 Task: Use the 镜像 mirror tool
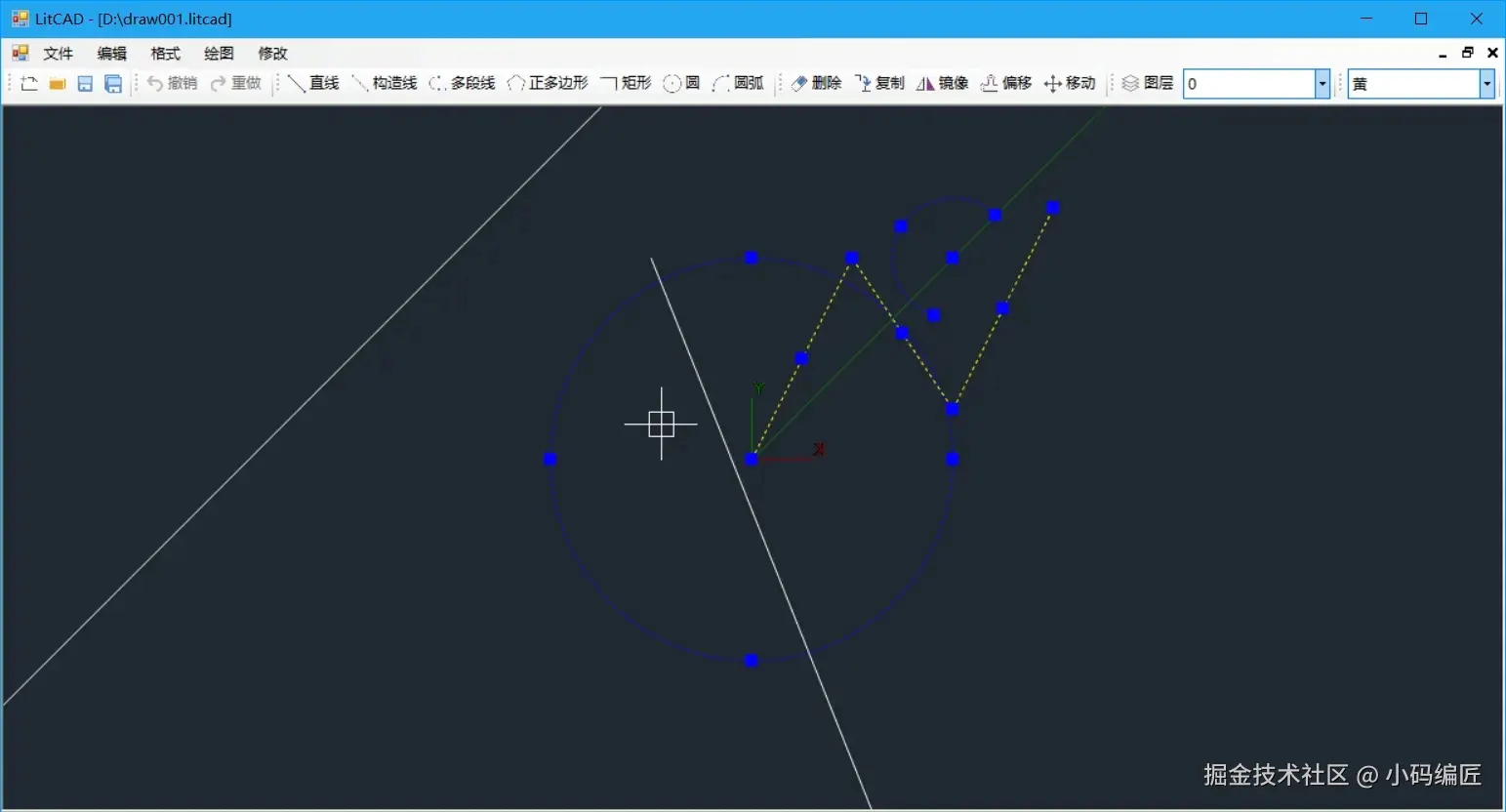943,84
